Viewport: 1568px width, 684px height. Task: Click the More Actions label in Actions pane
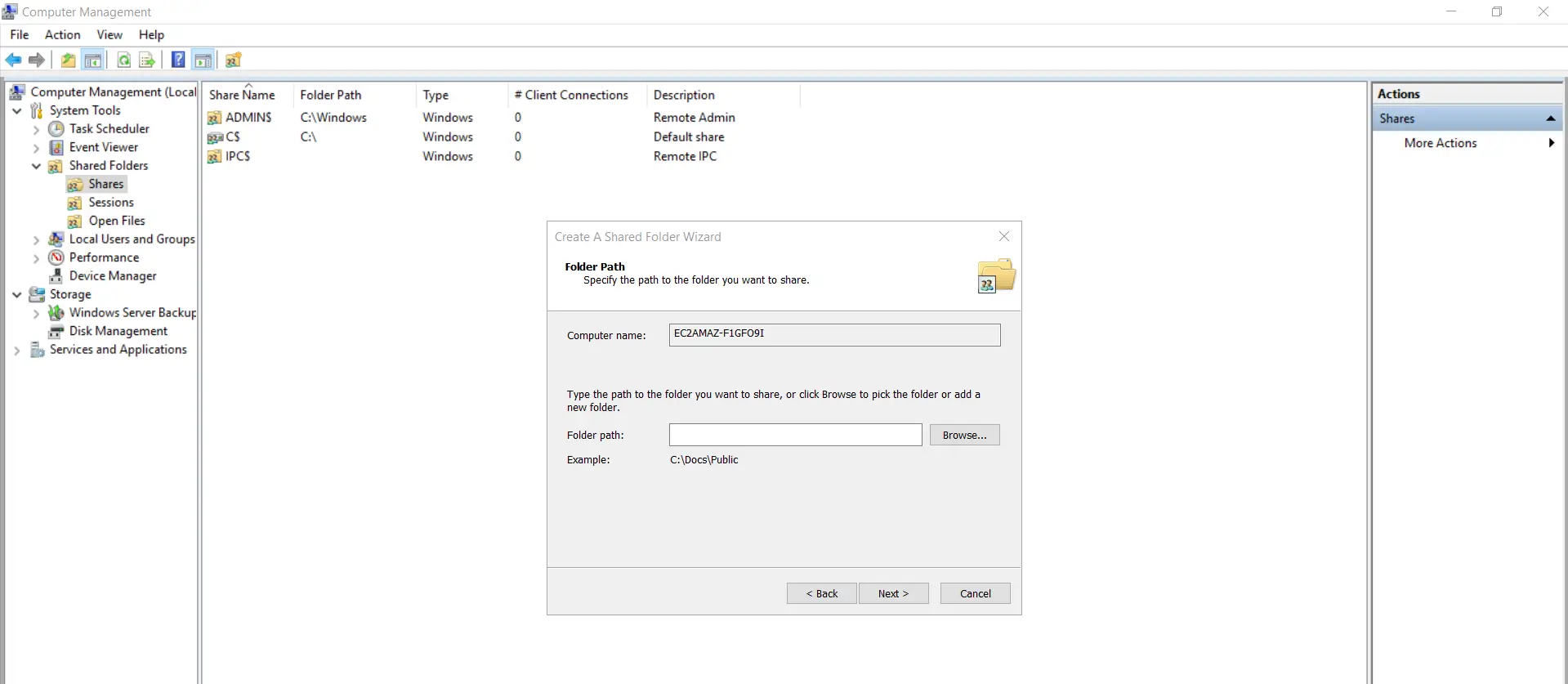[1441, 143]
